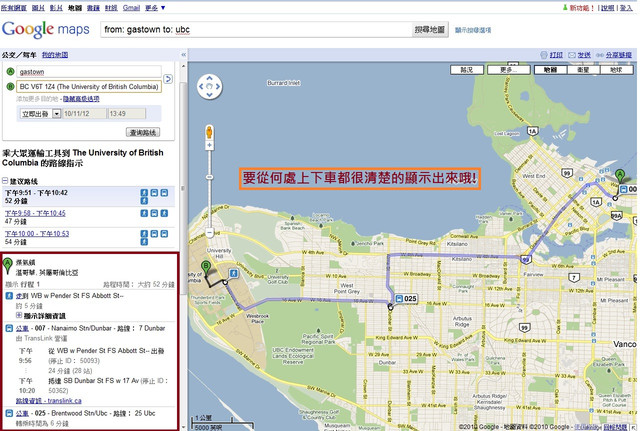Click left panel scrollbar up arrow
The width and height of the screenshot is (640, 431).
pos(183,66)
